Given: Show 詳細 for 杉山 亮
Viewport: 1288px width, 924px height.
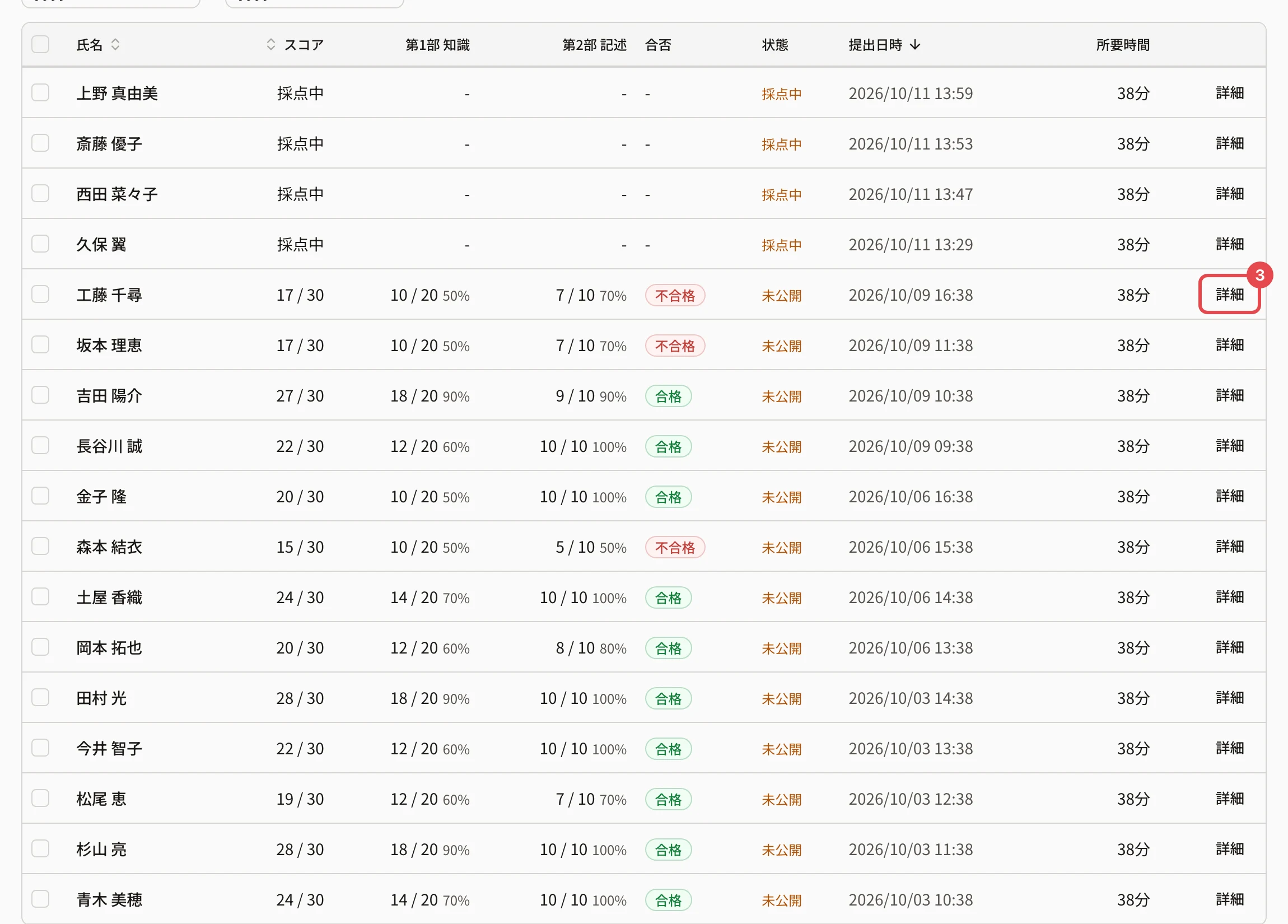Looking at the screenshot, I should click(x=1230, y=849).
